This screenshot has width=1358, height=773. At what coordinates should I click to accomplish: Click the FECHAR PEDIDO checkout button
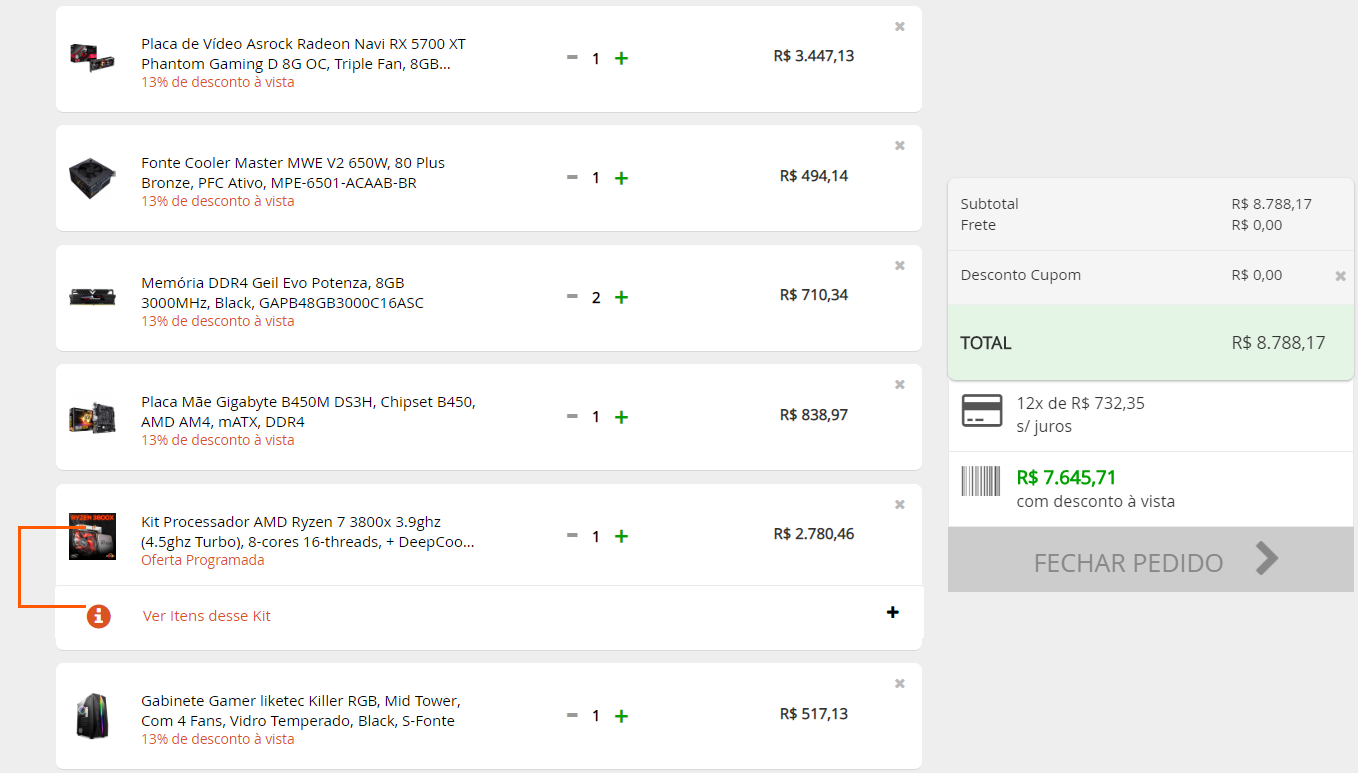pos(1151,560)
